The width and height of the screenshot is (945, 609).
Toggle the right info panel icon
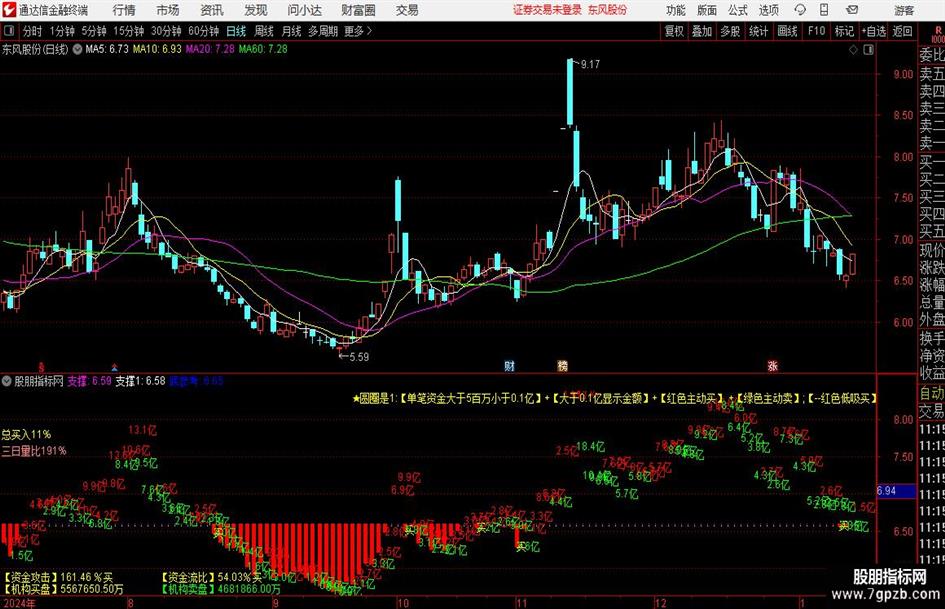point(868,50)
